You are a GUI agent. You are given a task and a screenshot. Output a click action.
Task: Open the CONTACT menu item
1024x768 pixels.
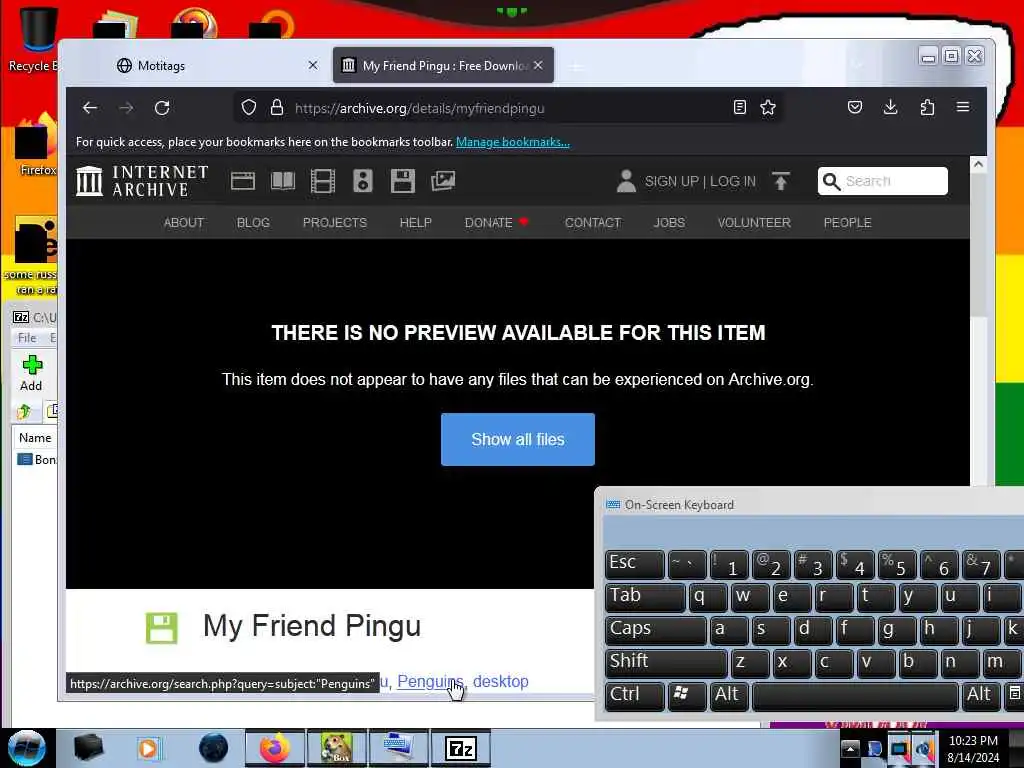(x=593, y=223)
